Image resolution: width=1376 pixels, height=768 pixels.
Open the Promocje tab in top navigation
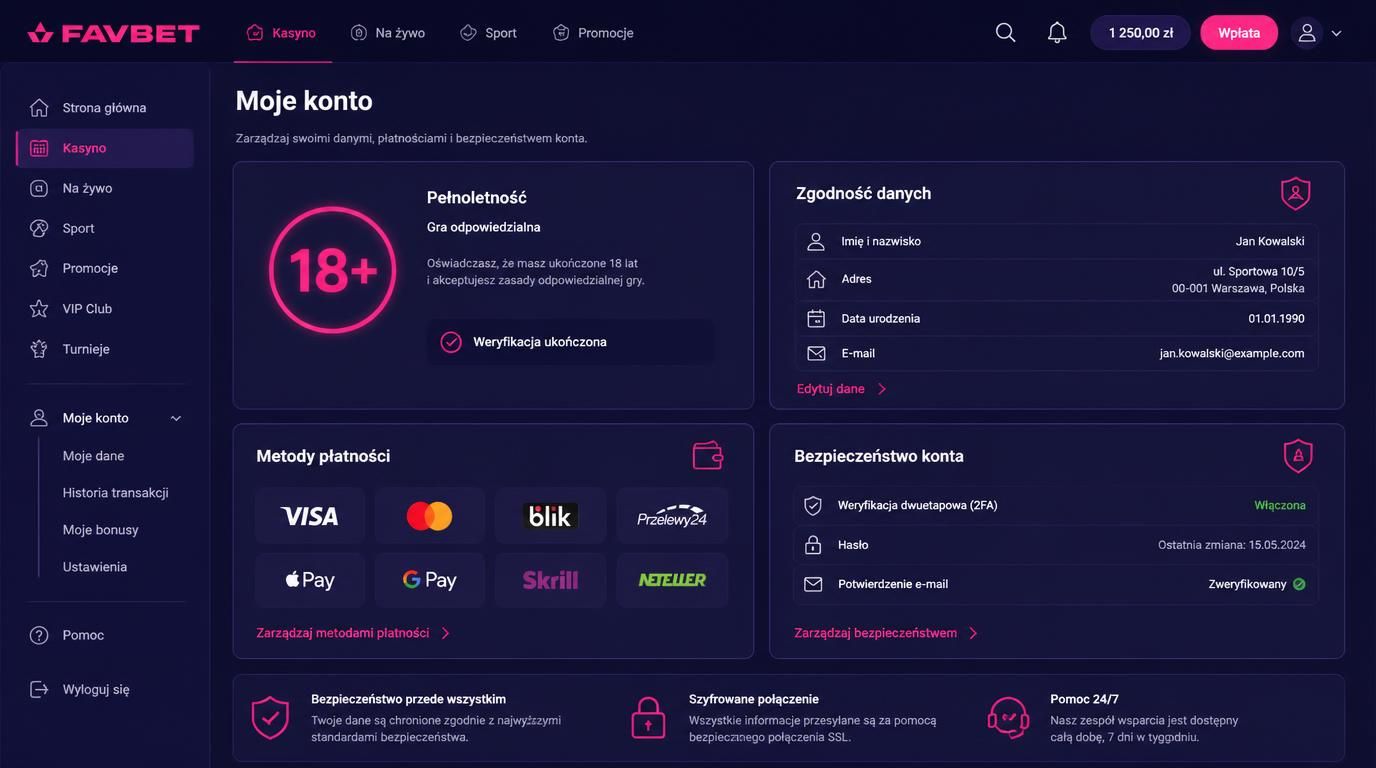[x=593, y=33]
